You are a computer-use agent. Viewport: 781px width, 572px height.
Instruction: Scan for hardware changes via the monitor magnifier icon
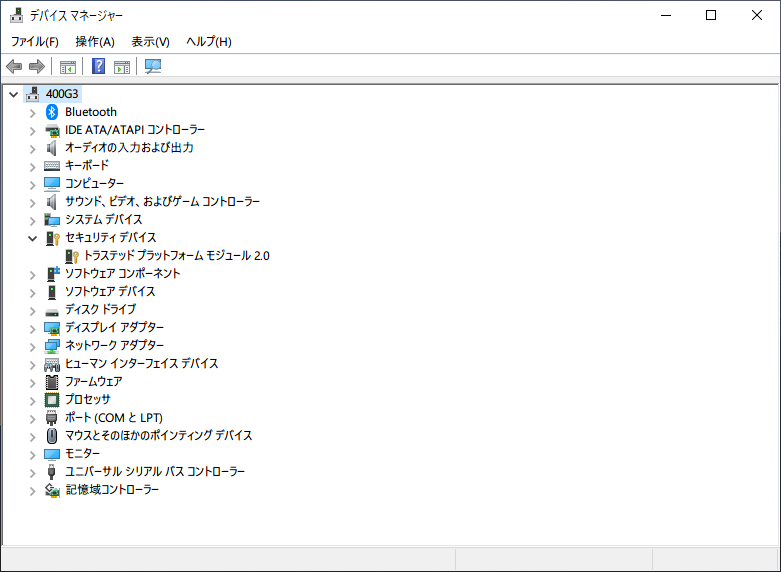pyautogui.click(x=153, y=66)
